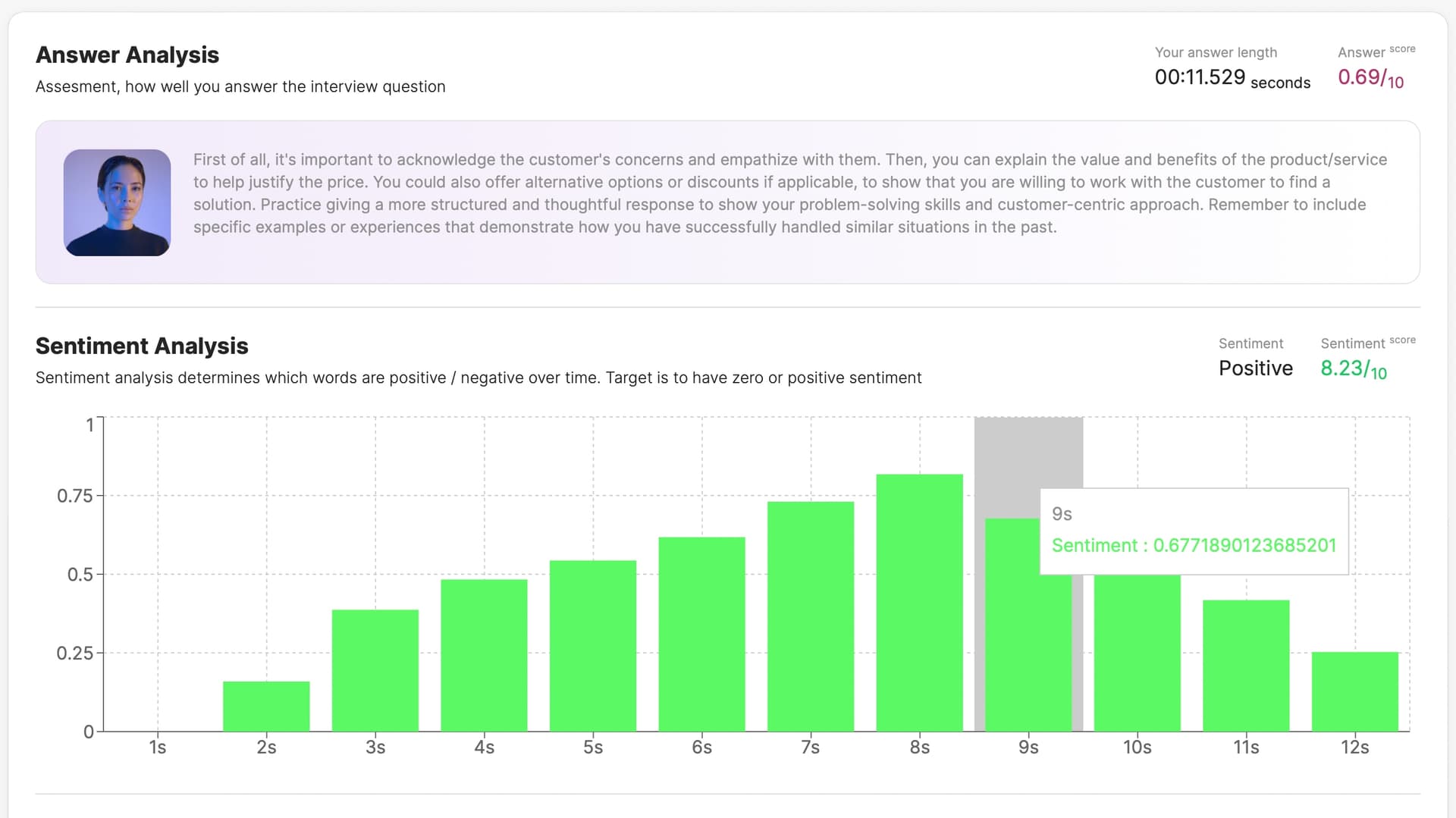1456x818 pixels.
Task: Click the feedback paragraph text
Action: click(789, 193)
